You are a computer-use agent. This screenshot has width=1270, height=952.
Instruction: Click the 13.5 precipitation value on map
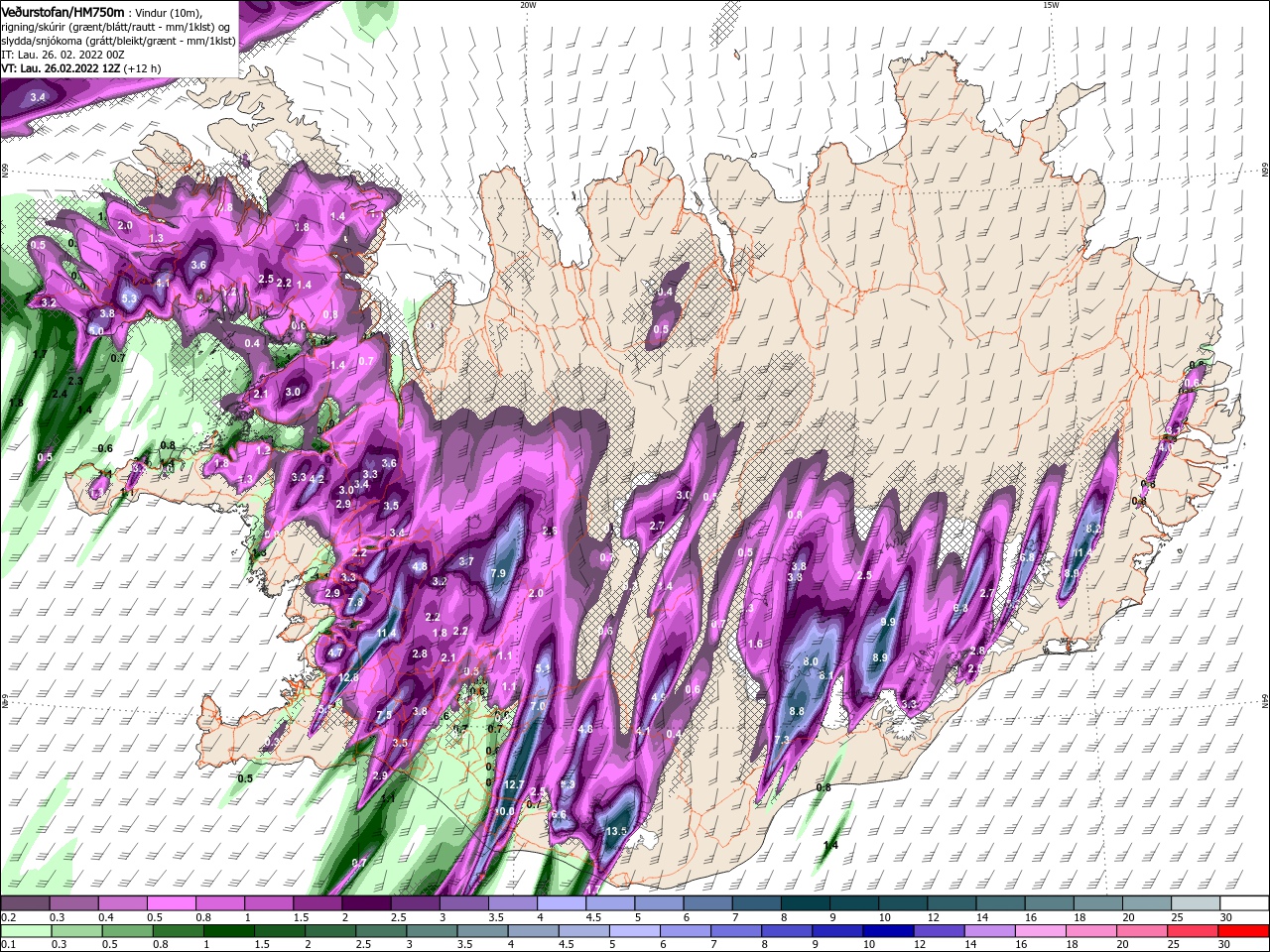(616, 831)
